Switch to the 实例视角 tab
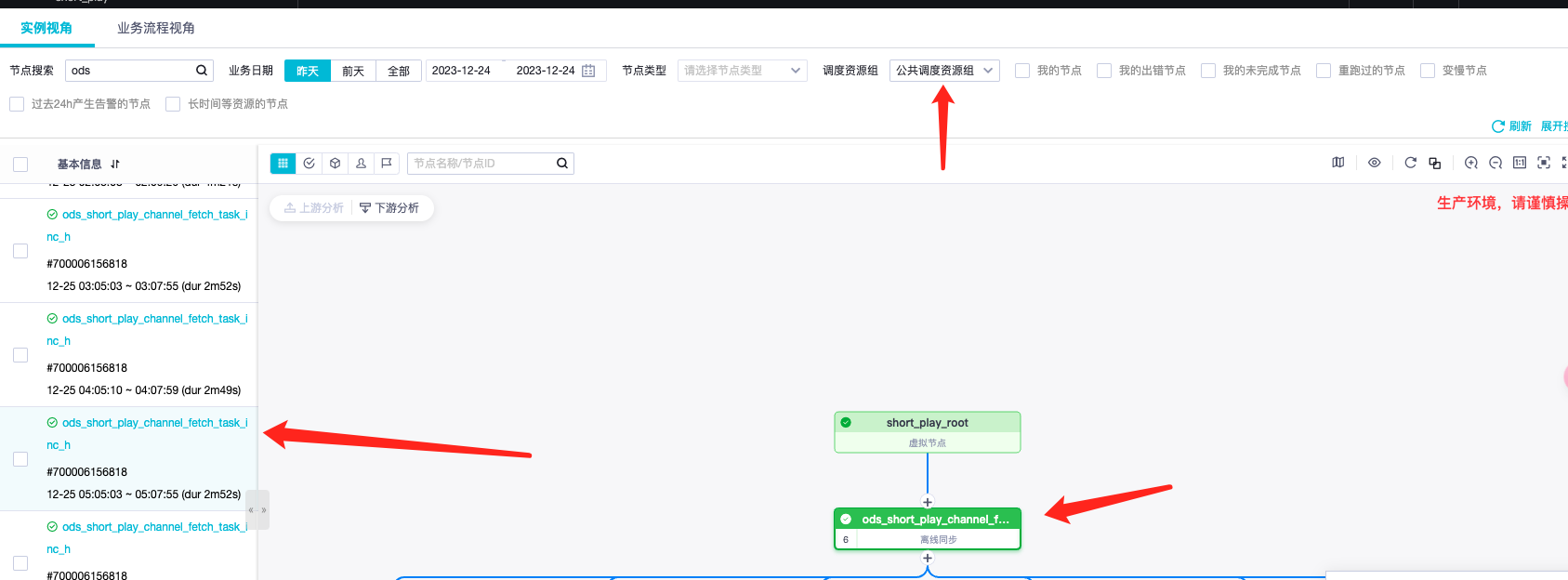 tap(46, 28)
